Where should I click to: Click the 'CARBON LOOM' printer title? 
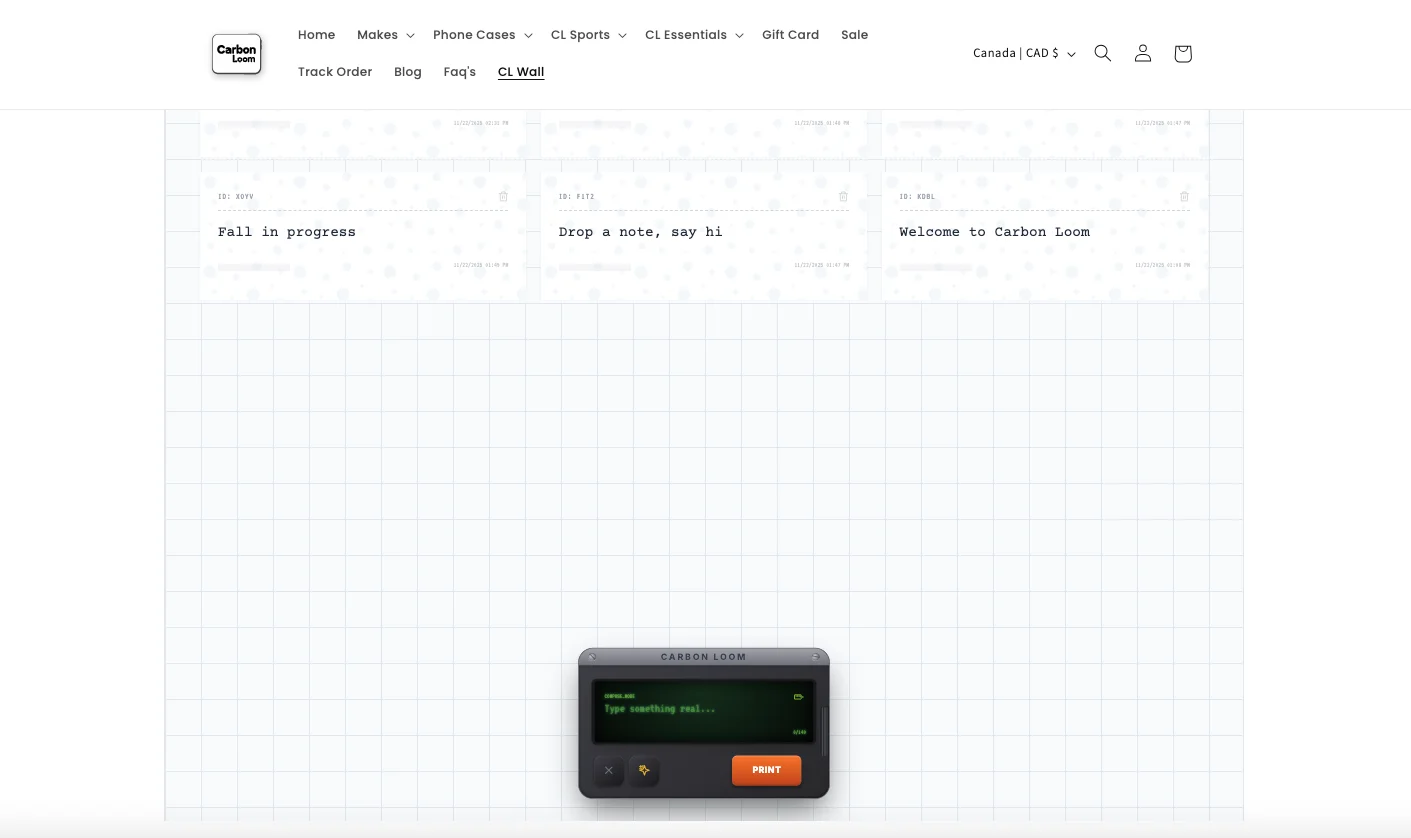tap(703, 657)
